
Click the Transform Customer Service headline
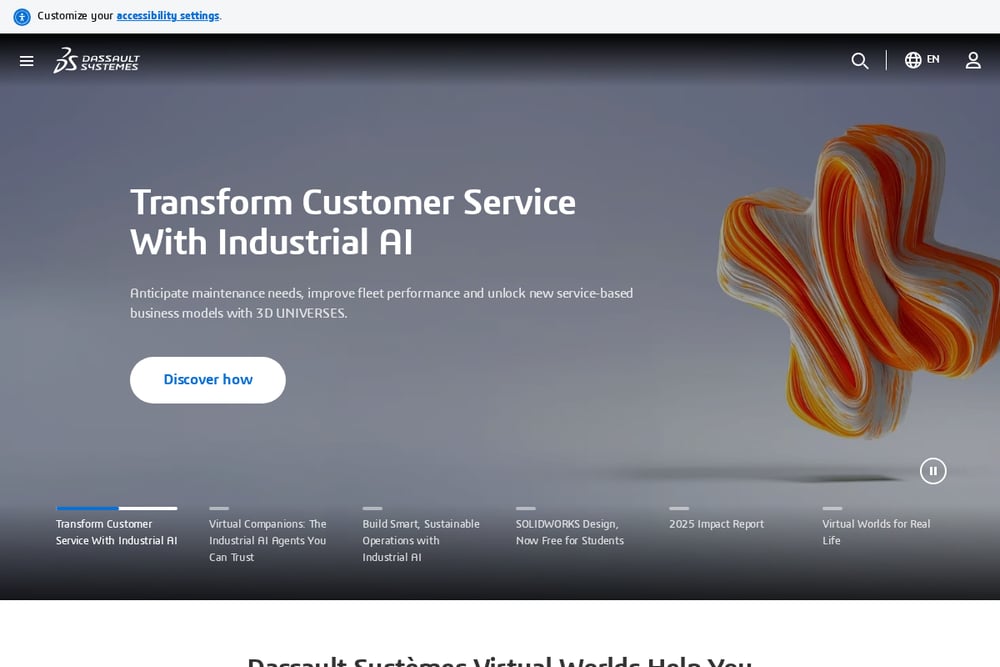pos(353,222)
